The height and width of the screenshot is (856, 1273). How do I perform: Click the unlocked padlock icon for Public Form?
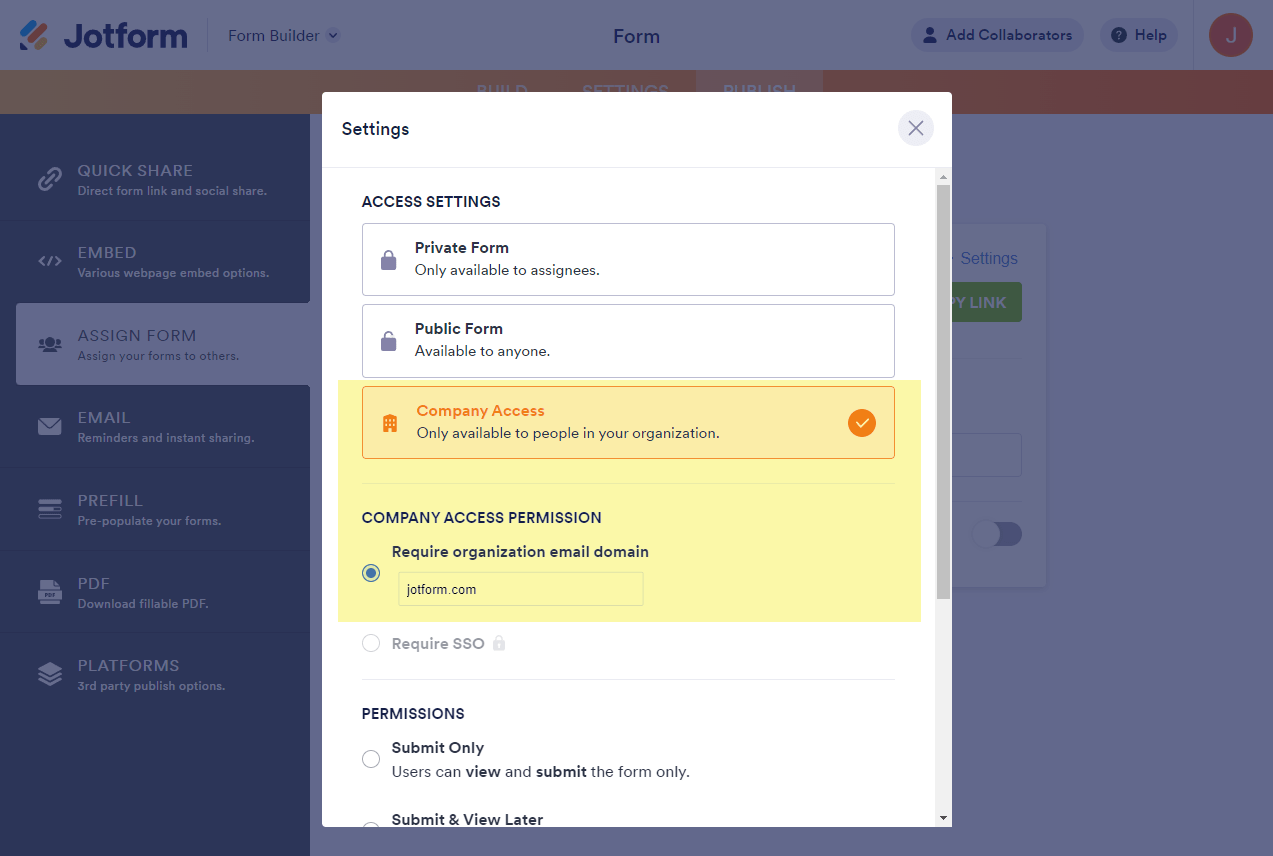tap(389, 341)
